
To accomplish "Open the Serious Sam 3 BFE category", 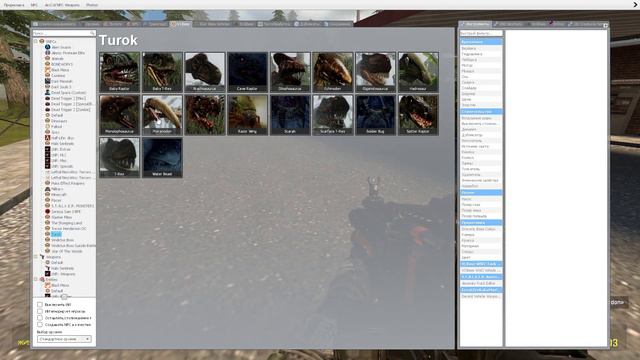I will [66, 211].
